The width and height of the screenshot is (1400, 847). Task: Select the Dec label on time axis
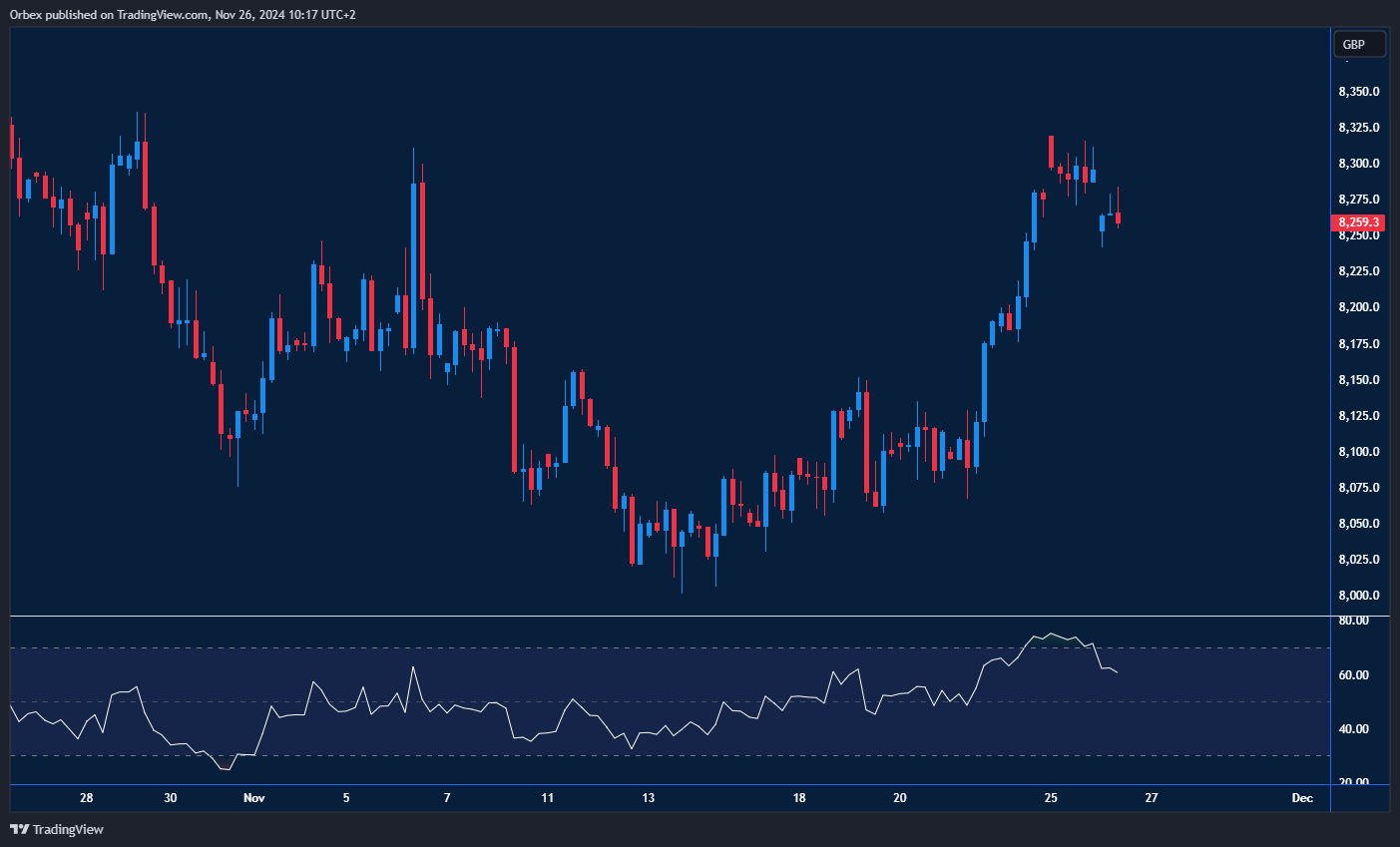1301,798
